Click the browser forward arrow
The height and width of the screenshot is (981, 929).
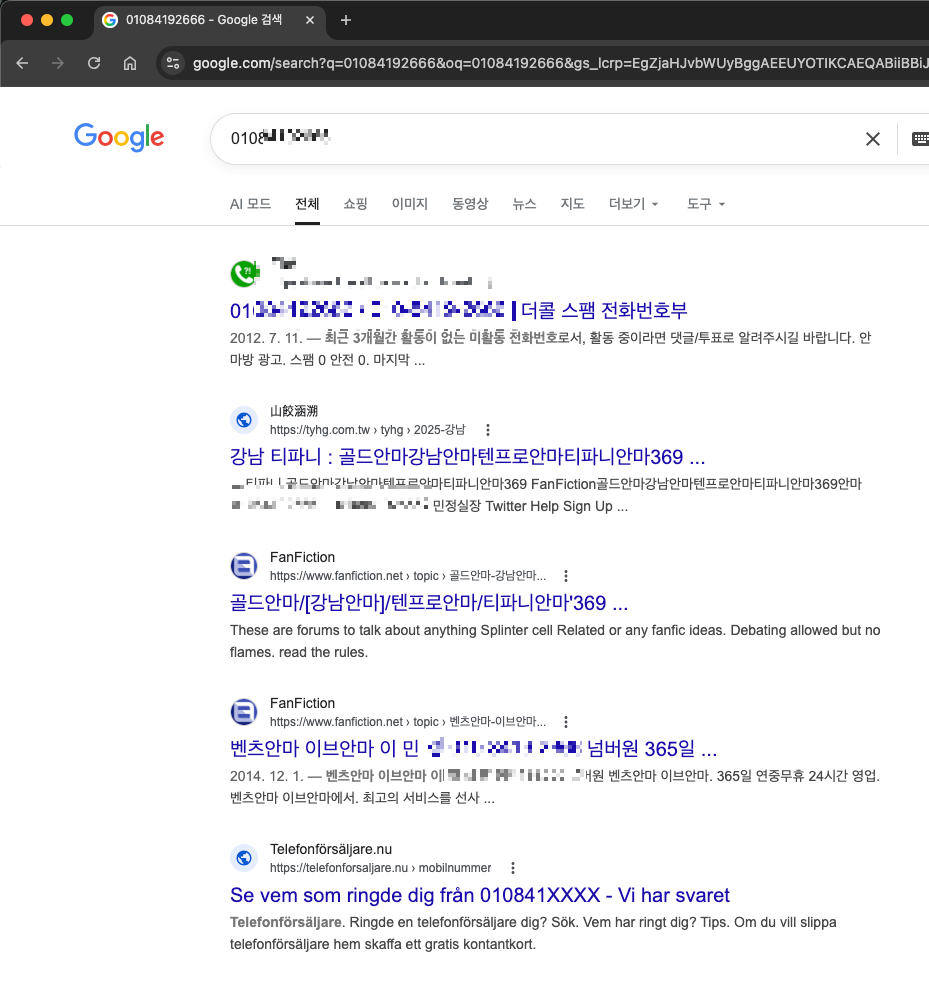coord(58,63)
